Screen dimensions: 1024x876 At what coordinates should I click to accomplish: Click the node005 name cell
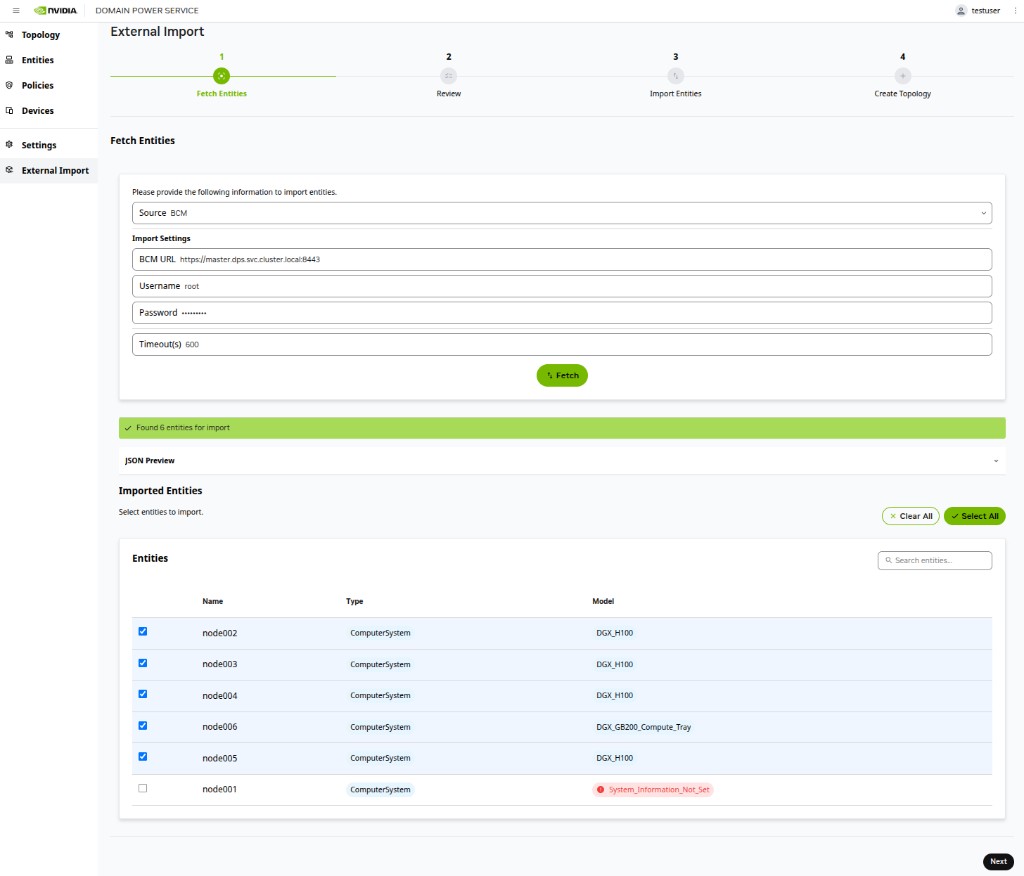click(219, 758)
